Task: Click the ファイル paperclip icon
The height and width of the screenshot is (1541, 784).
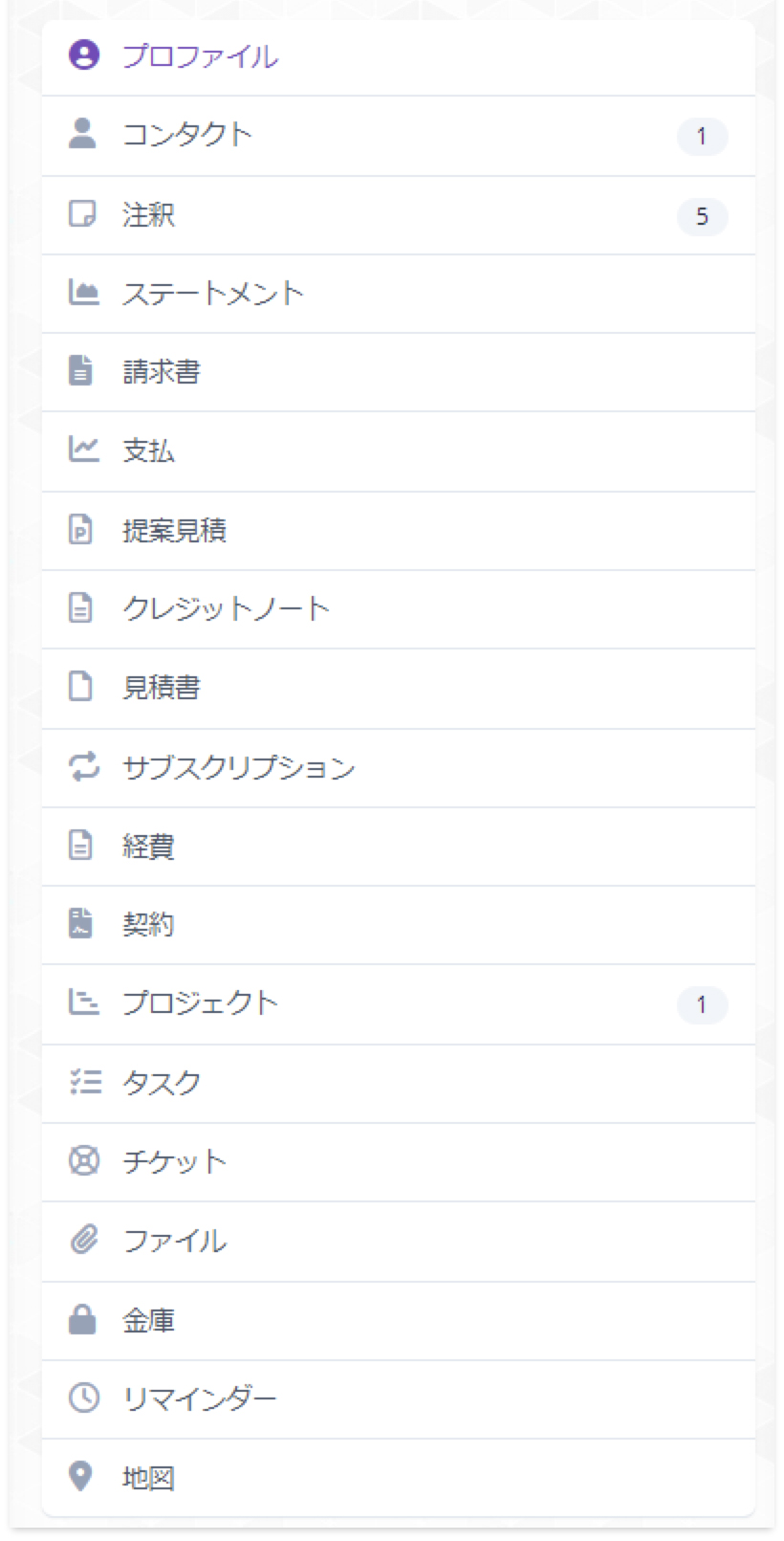Action: (83, 1240)
